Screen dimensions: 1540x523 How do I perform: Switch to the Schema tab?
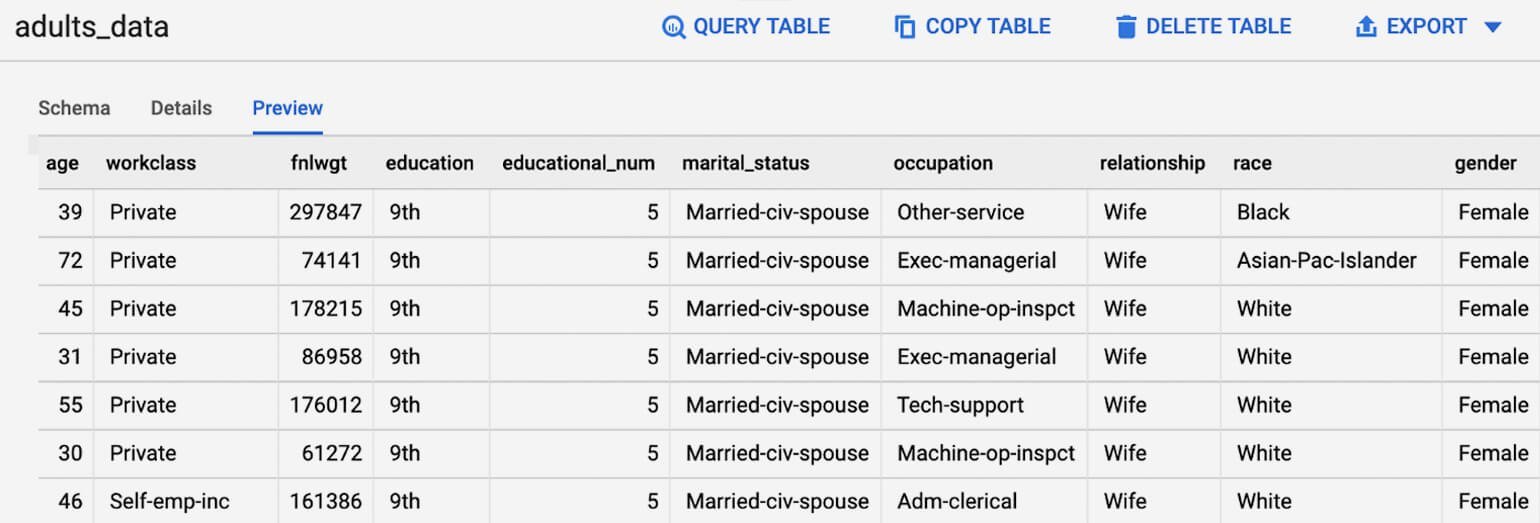click(x=74, y=108)
